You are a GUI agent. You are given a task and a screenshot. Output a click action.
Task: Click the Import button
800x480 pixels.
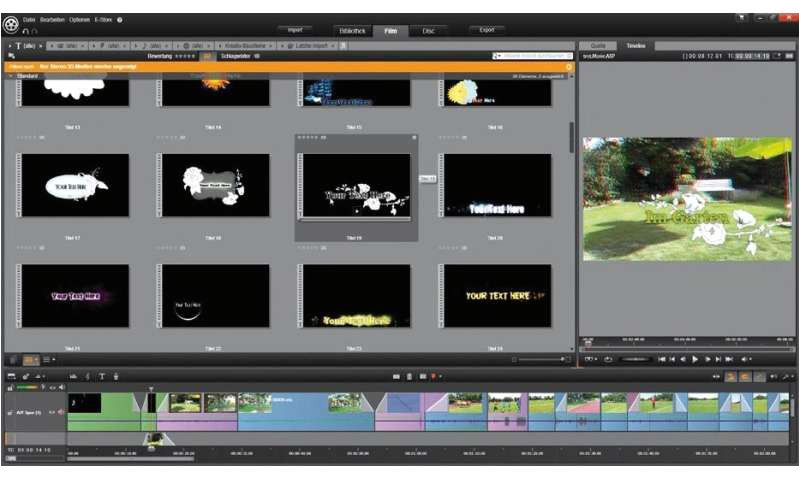click(295, 30)
